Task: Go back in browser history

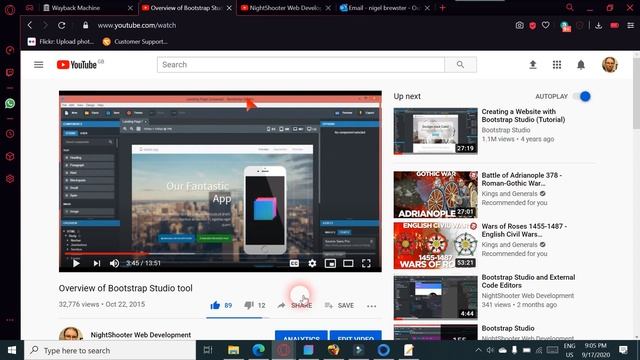Action: (x=30, y=25)
